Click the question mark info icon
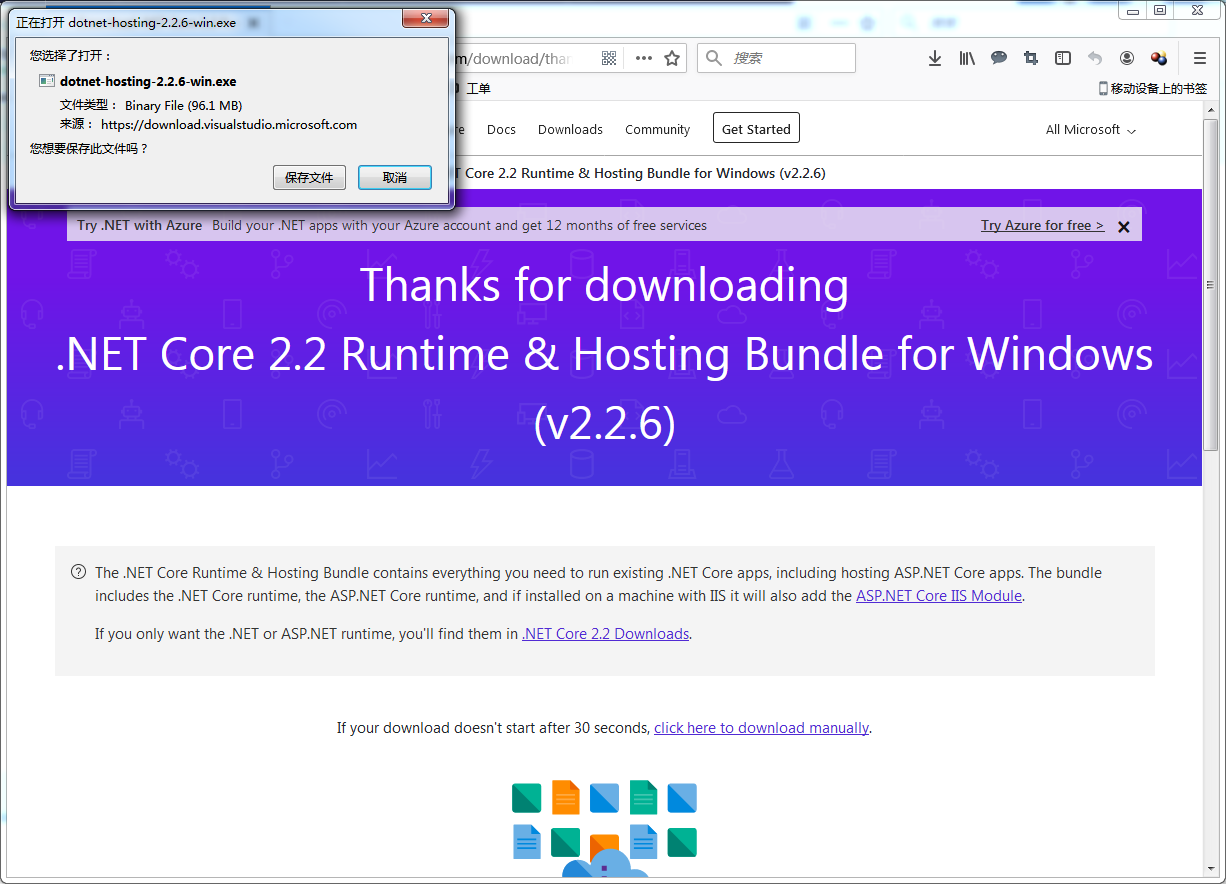Viewport: 1226px width, 884px height. [x=78, y=573]
